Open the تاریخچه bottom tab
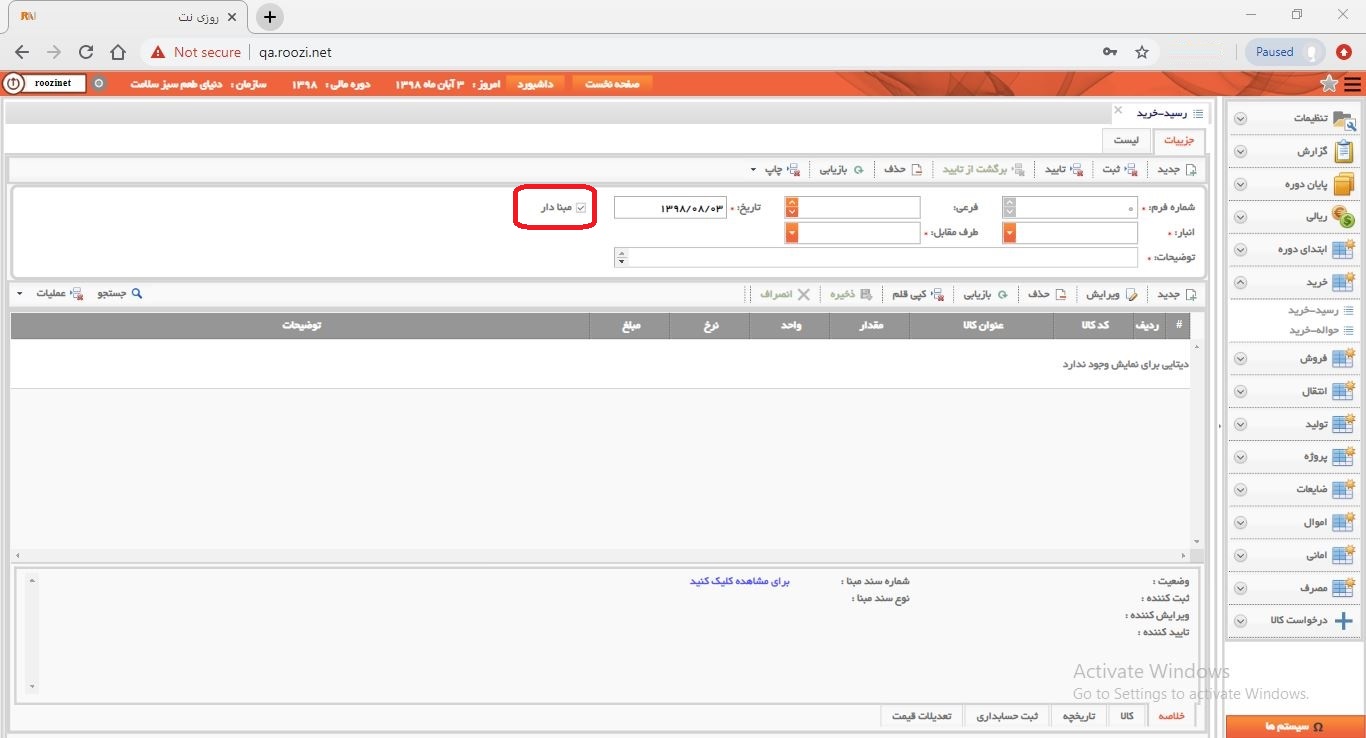This screenshot has height=738, width=1366. [1079, 716]
